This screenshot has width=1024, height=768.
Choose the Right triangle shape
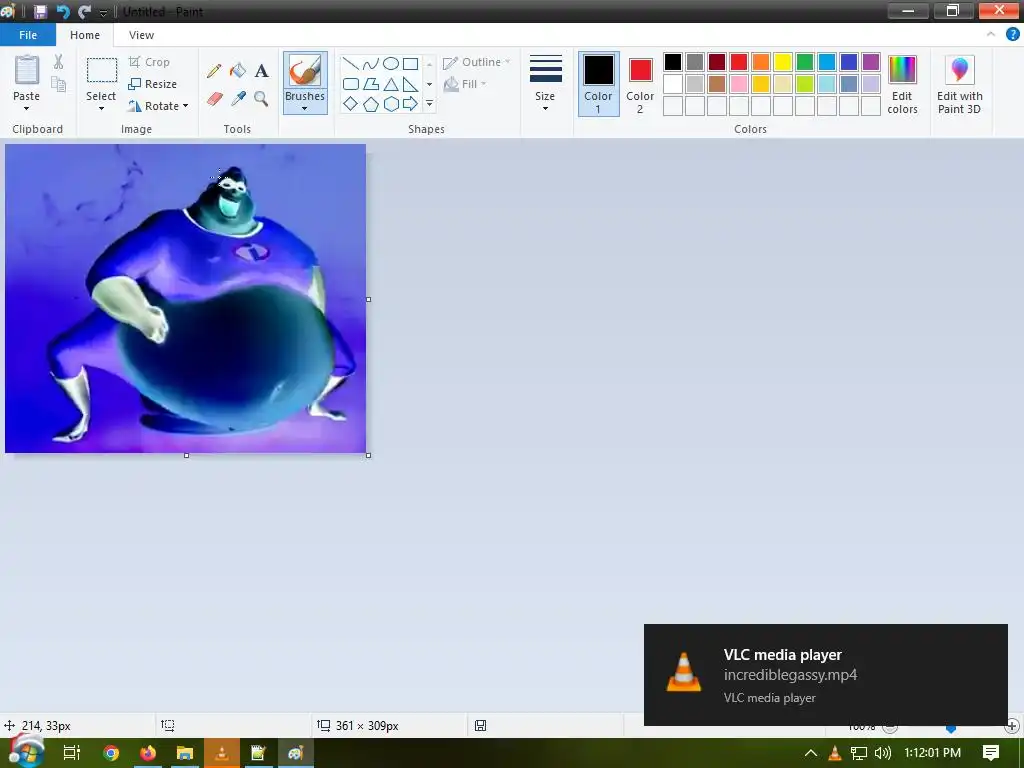point(410,84)
